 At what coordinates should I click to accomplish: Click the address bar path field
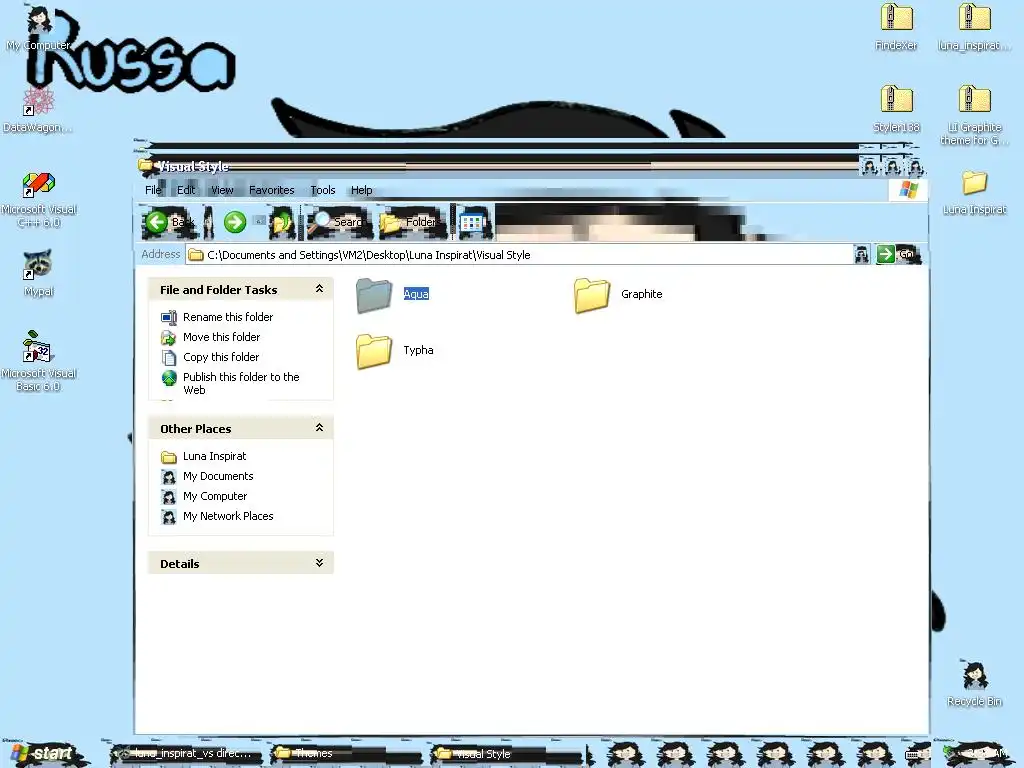(520, 255)
